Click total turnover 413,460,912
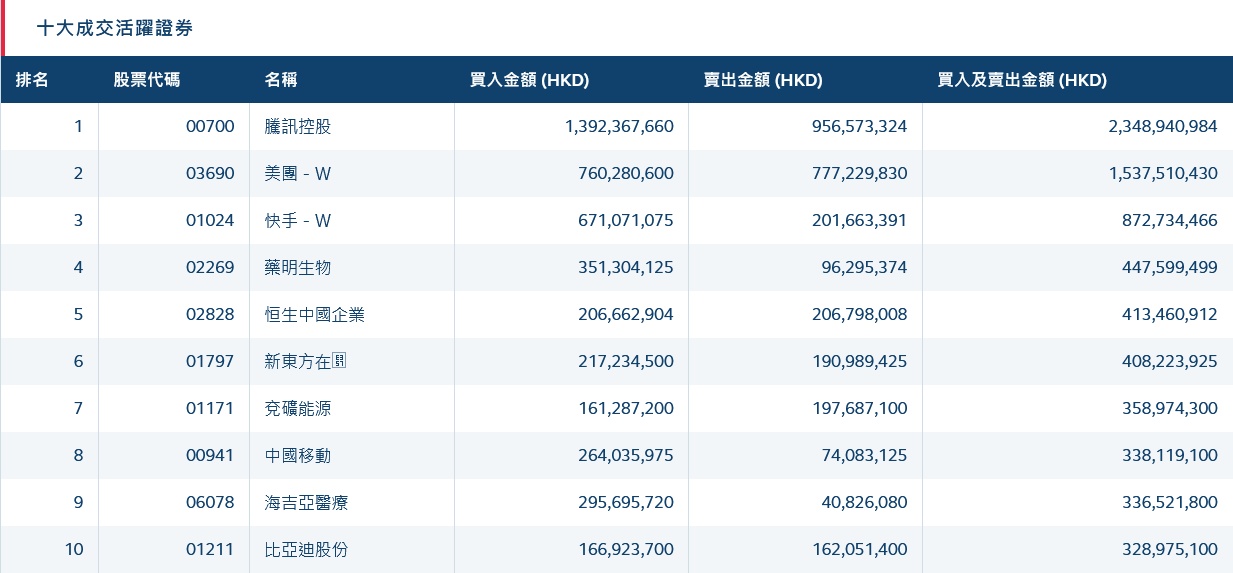This screenshot has width=1233, height=573. click(1170, 315)
